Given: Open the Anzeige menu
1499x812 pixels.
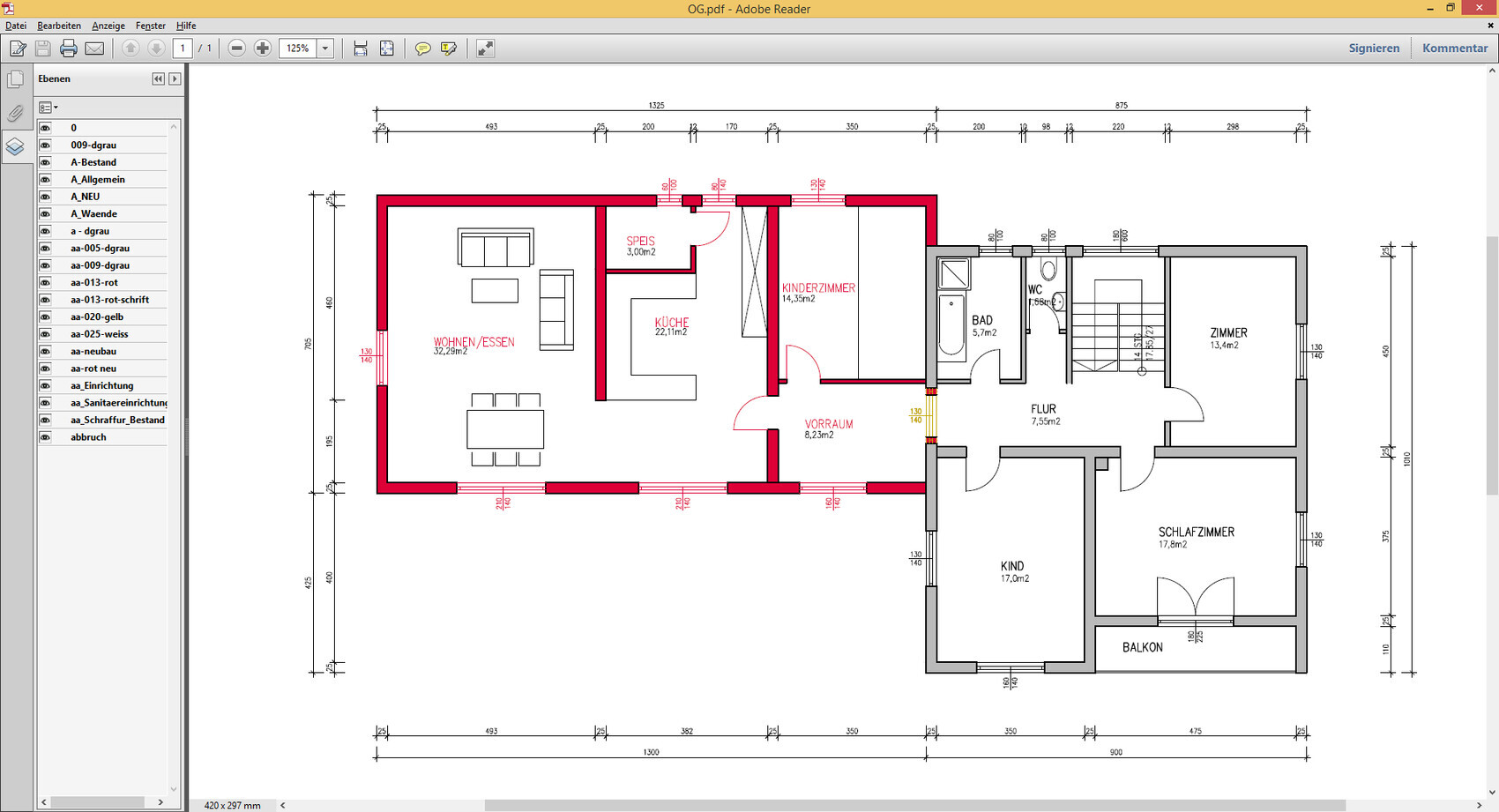Looking at the screenshot, I should 108,26.
